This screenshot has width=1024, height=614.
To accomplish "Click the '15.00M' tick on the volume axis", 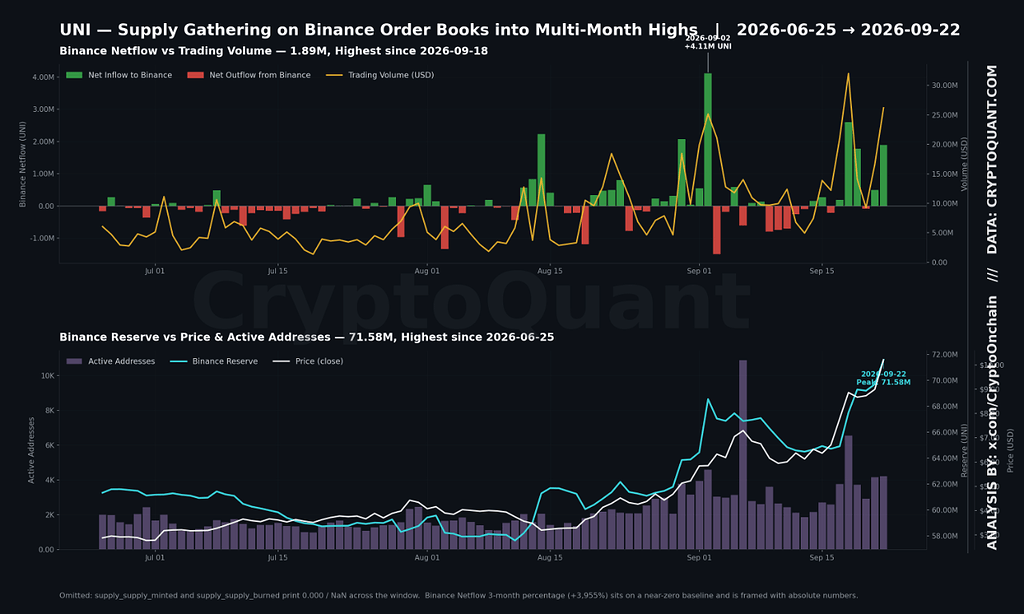I will click(x=944, y=174).
